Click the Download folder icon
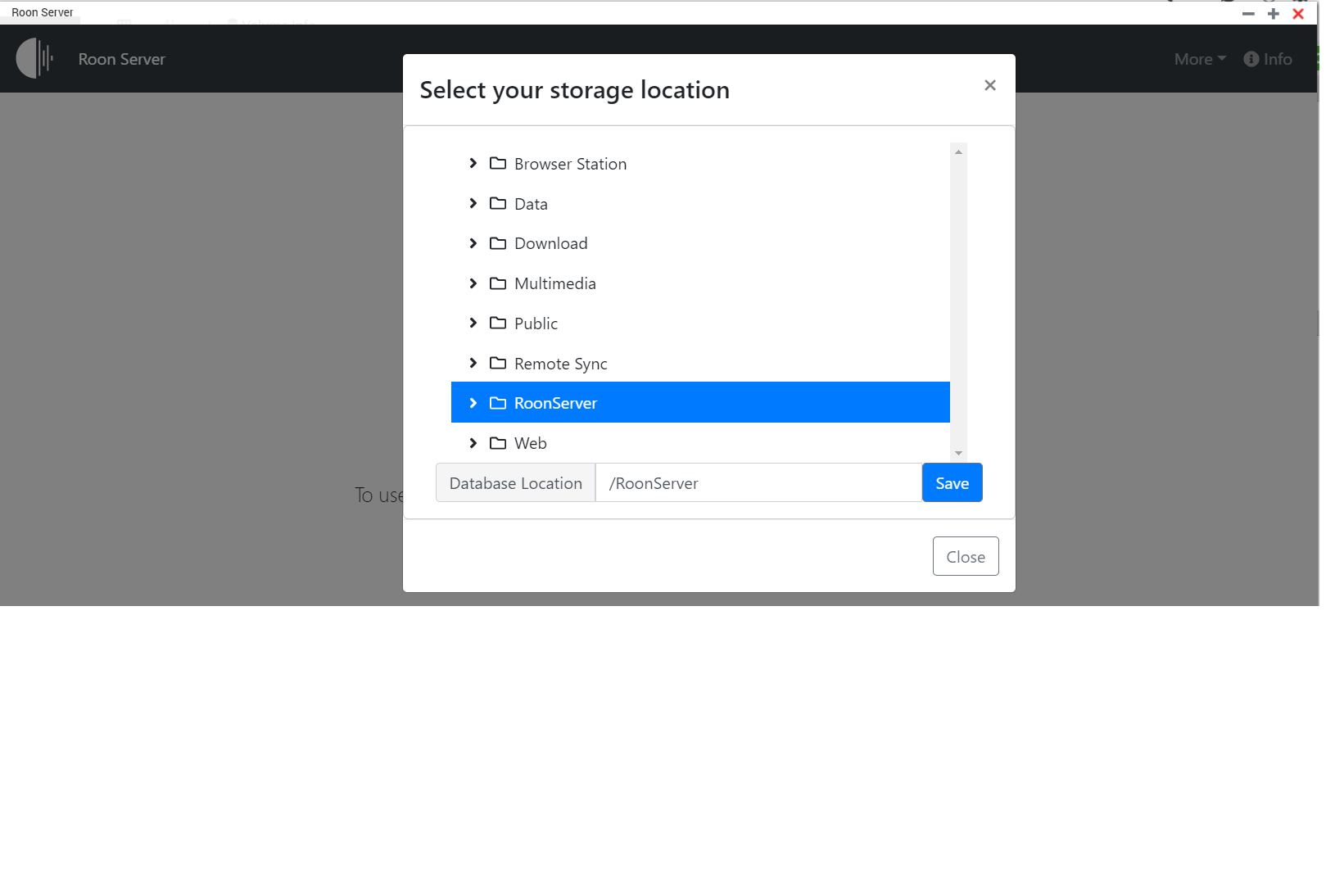 (x=497, y=243)
